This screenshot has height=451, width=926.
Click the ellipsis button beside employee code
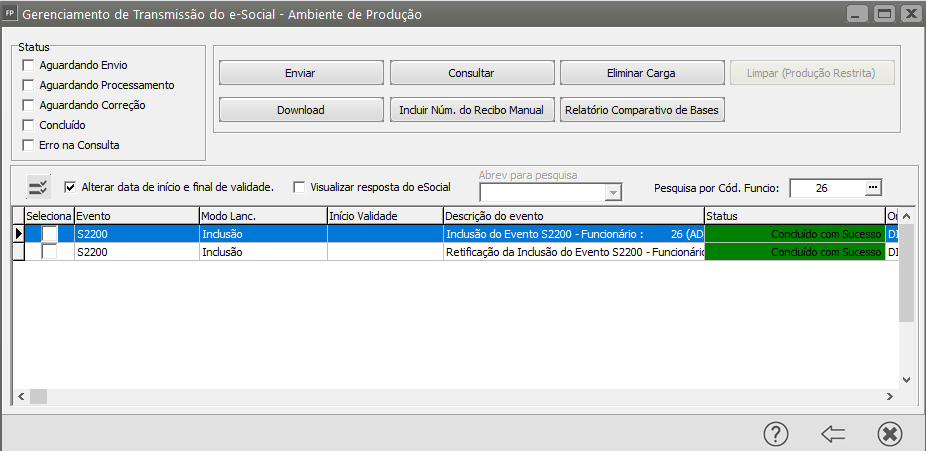(x=872, y=187)
